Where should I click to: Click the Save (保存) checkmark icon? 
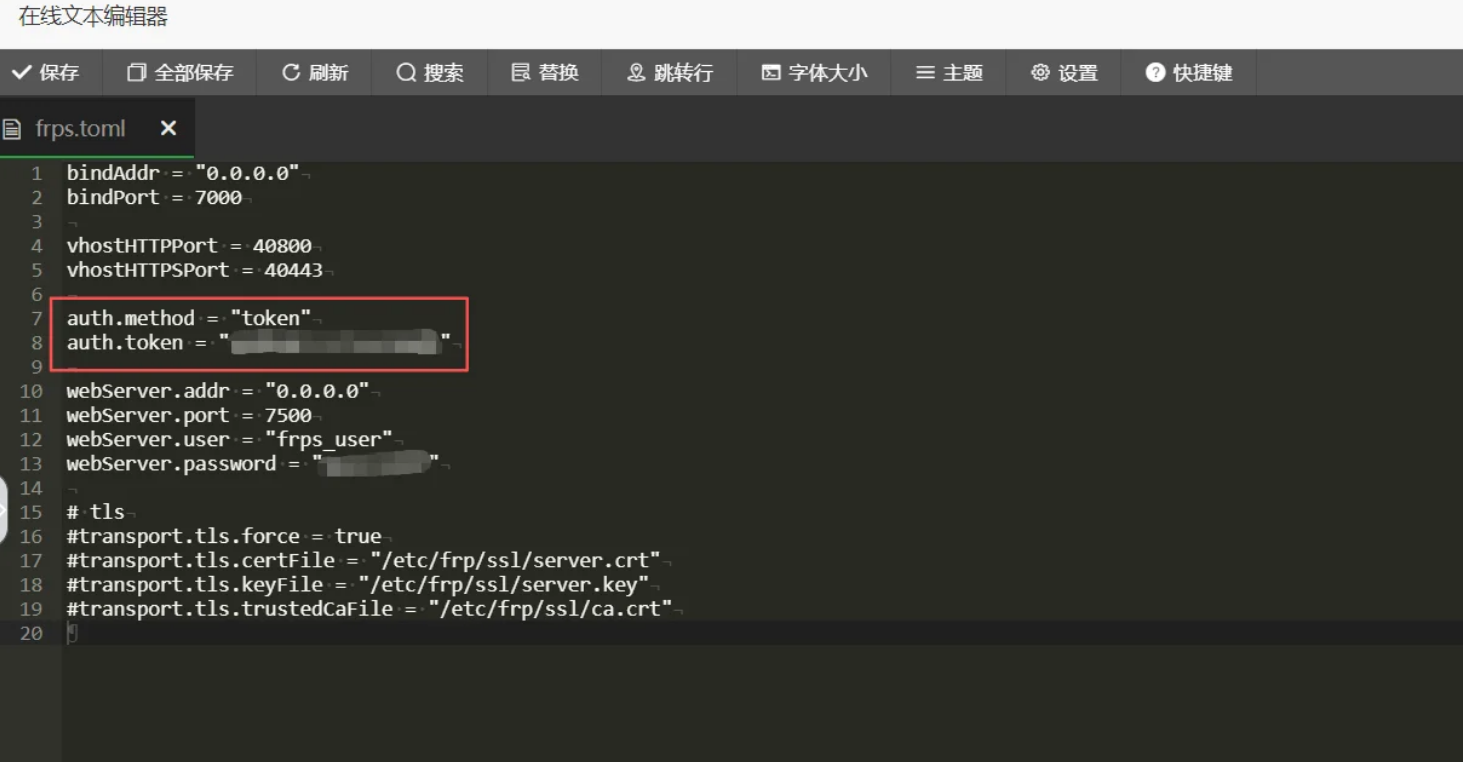coord(20,73)
